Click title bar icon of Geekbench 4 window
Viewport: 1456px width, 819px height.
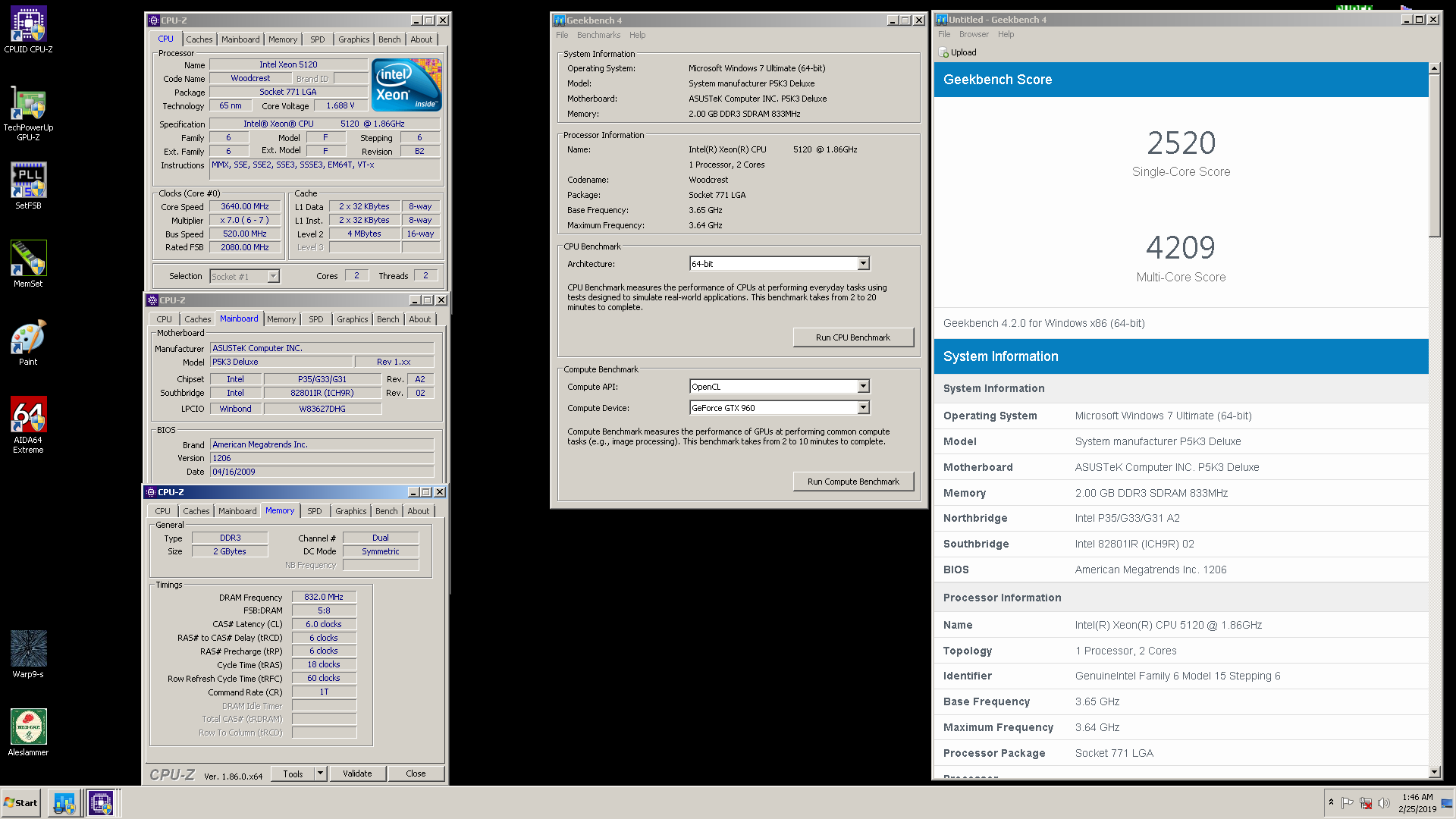(x=560, y=20)
